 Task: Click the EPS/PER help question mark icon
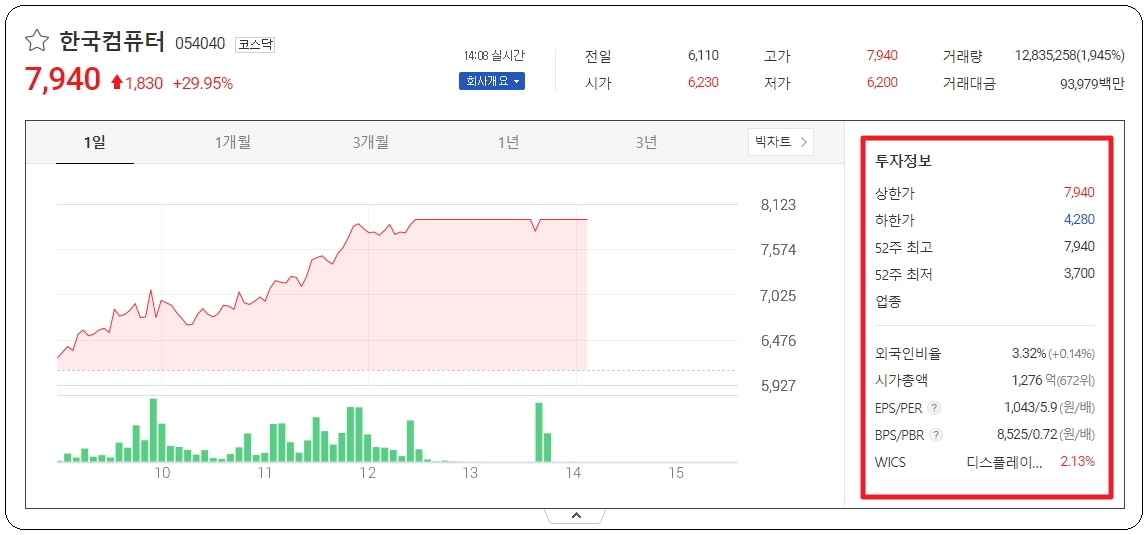point(933,408)
